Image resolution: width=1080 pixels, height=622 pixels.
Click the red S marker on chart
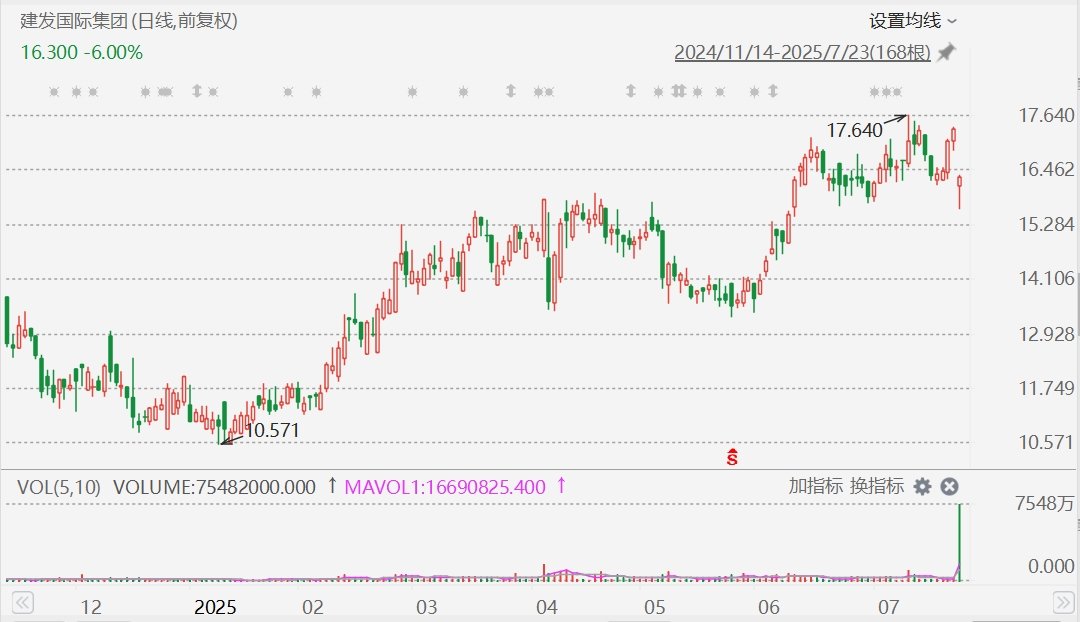[732, 457]
